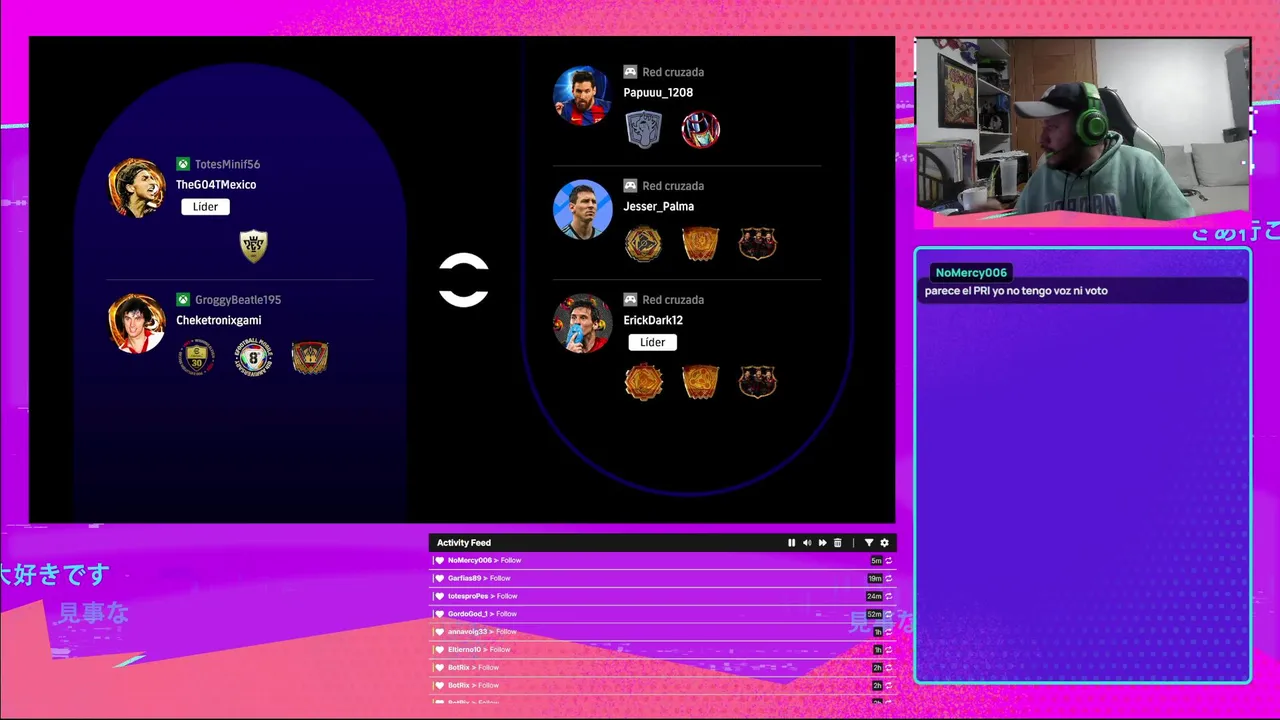Click controller icon above Jesser_Palma

[630, 186]
